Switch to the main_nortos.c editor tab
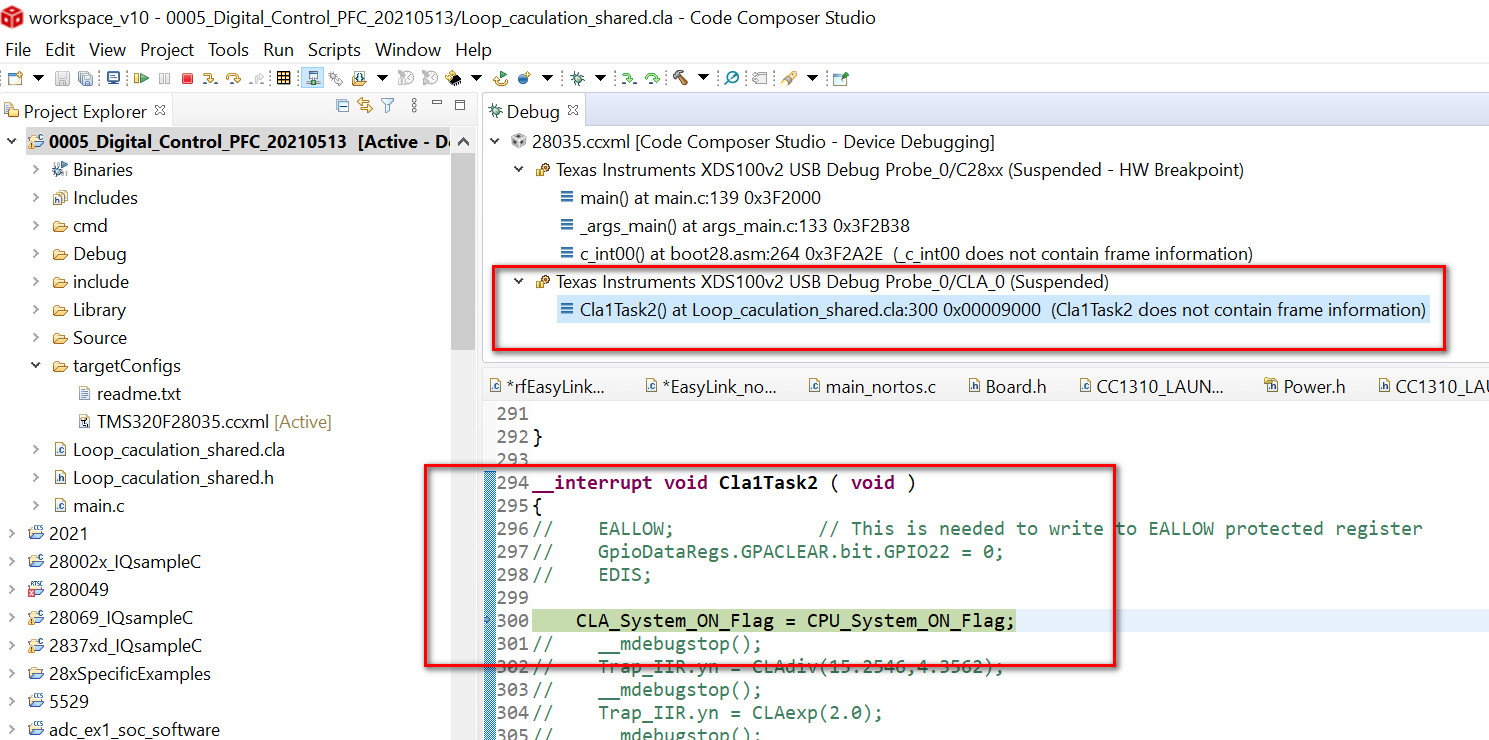 (x=871, y=387)
